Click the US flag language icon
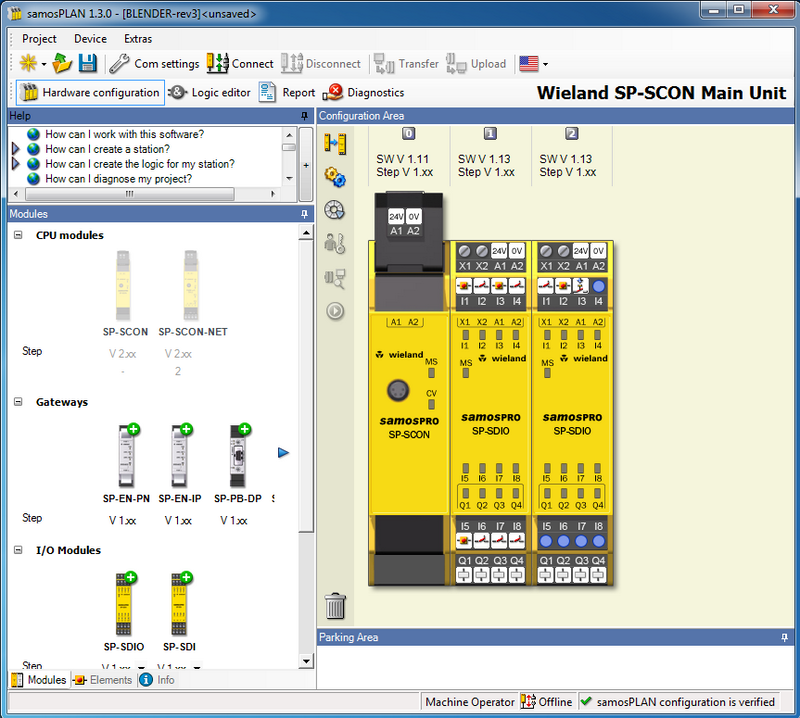The image size is (800, 718). pyautogui.click(x=529, y=64)
